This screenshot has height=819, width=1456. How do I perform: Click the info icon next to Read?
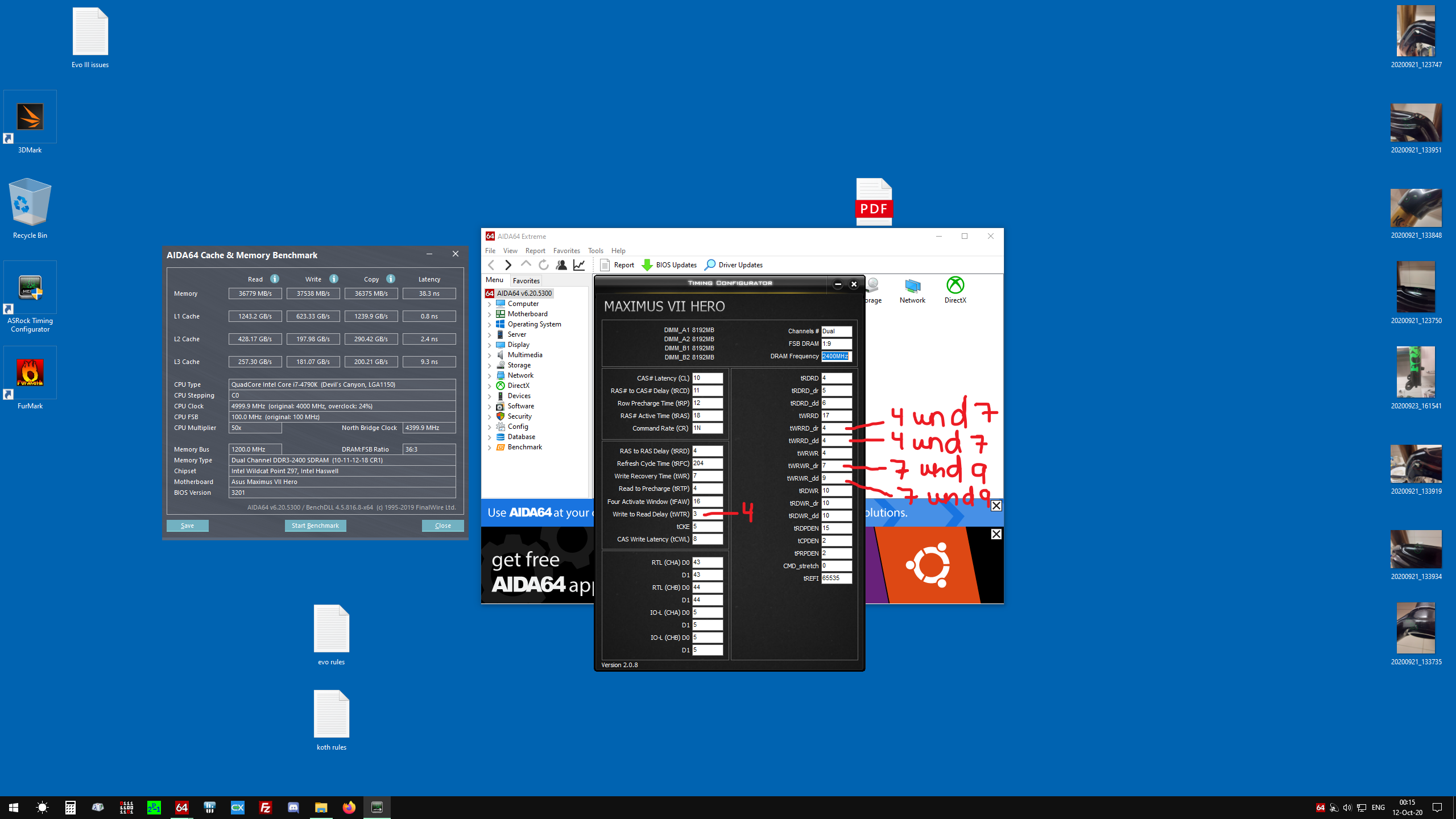pyautogui.click(x=275, y=279)
